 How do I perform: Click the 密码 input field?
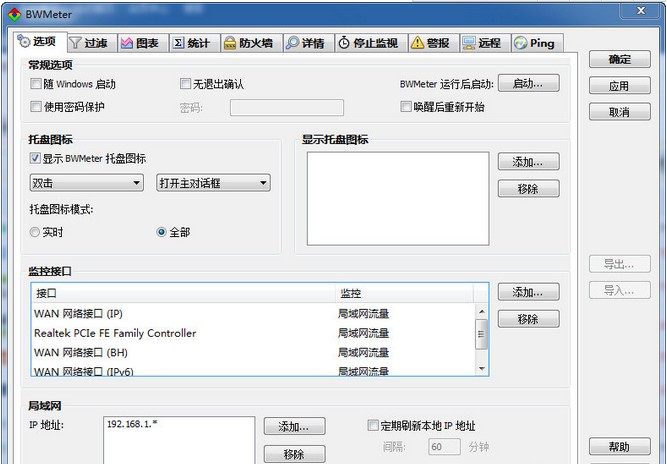click(287, 107)
